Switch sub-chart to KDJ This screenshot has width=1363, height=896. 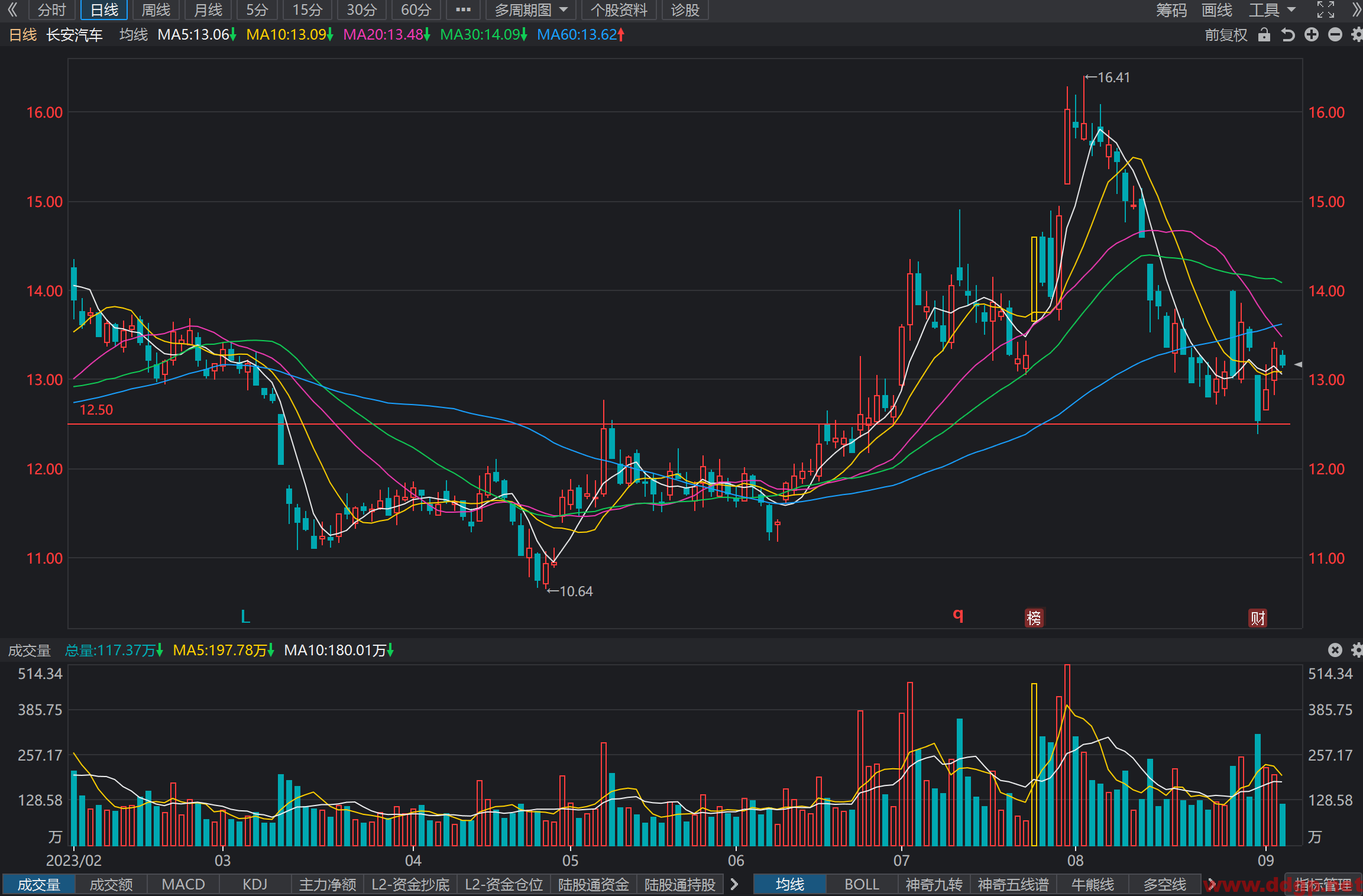point(255,885)
